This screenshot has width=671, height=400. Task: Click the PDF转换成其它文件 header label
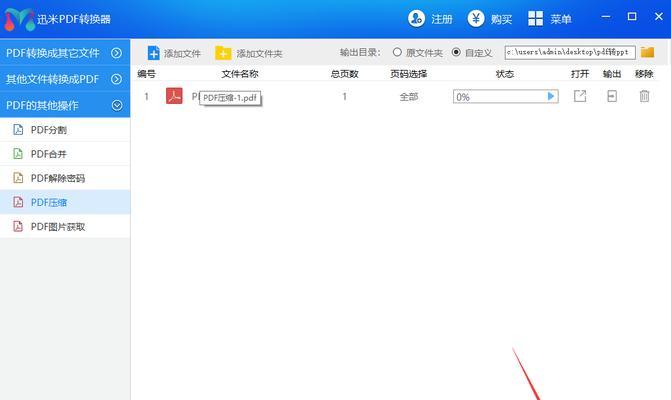click(52, 53)
